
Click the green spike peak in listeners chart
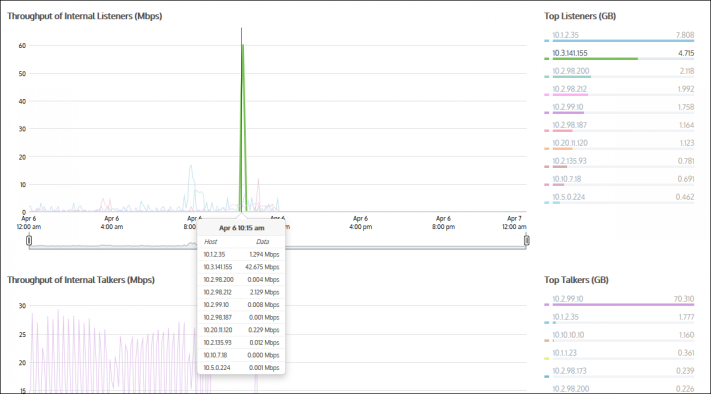243,45
